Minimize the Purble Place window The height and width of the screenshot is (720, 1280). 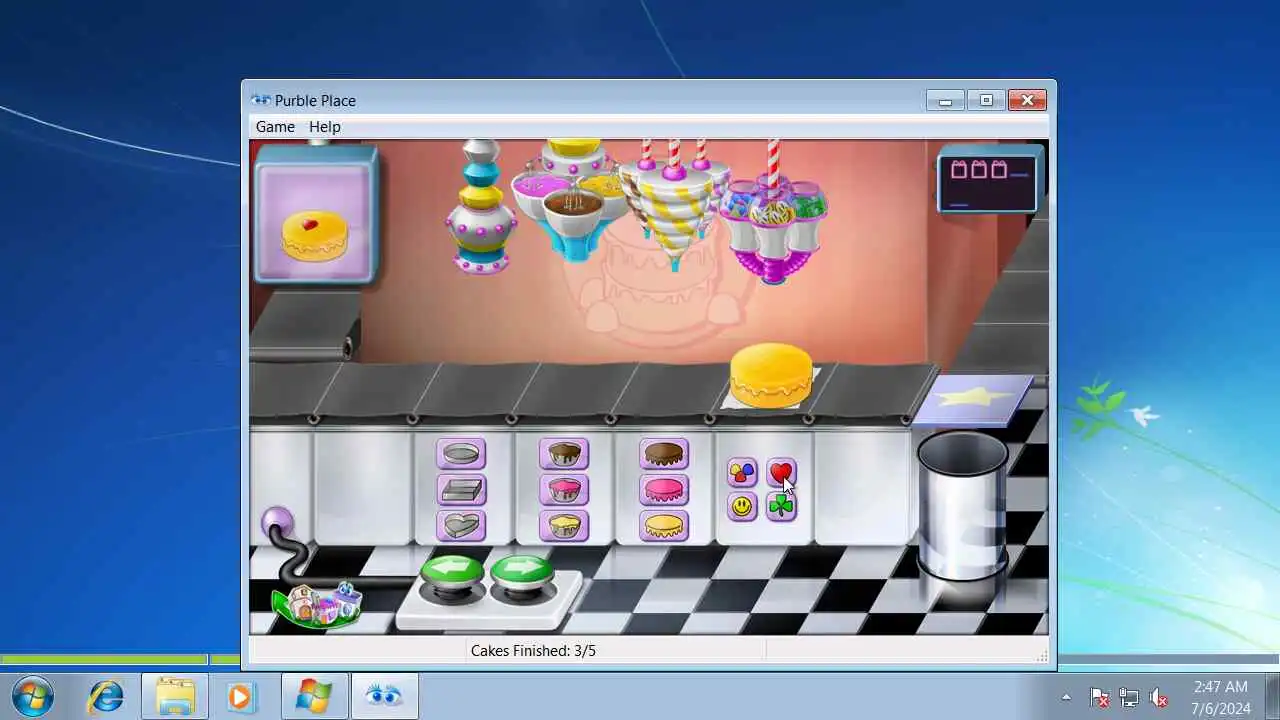click(945, 100)
